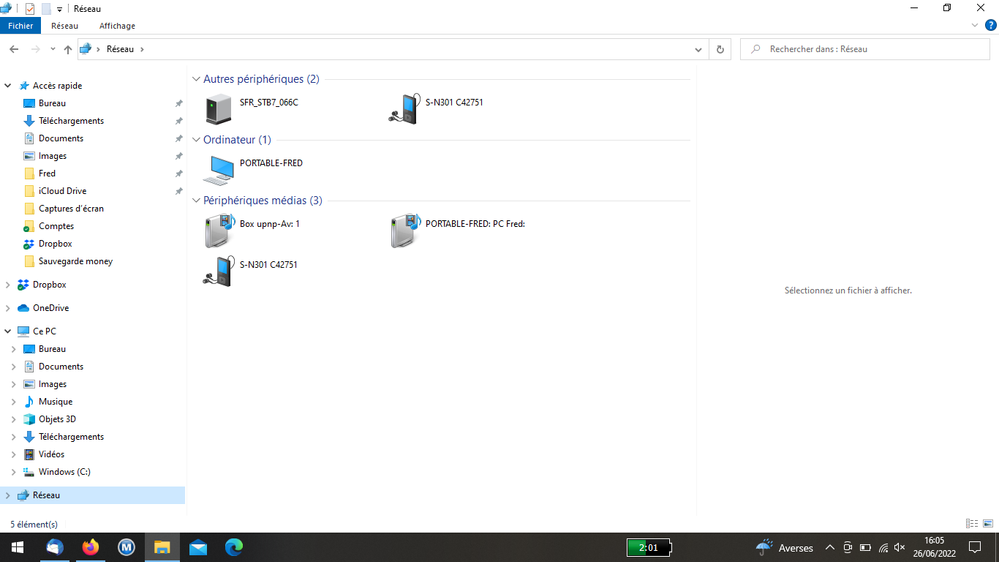
Task: Mute or adjust the volume tray icon
Action: pyautogui.click(x=899, y=548)
